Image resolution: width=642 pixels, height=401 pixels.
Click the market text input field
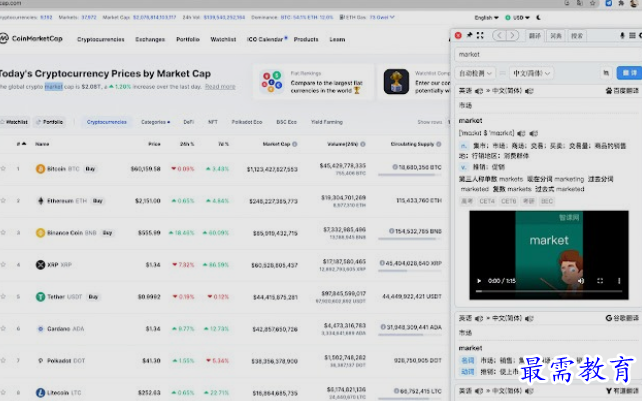(x=547, y=54)
